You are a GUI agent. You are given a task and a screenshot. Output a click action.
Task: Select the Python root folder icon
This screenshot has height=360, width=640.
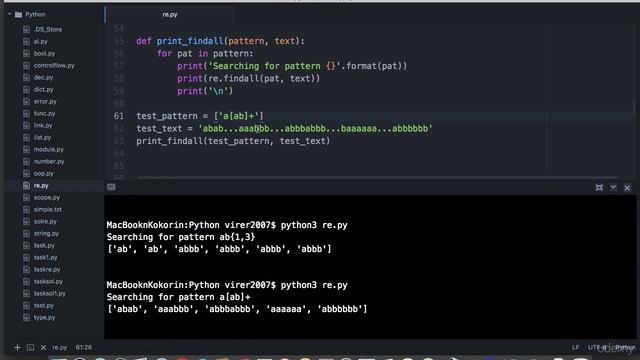click(18, 15)
